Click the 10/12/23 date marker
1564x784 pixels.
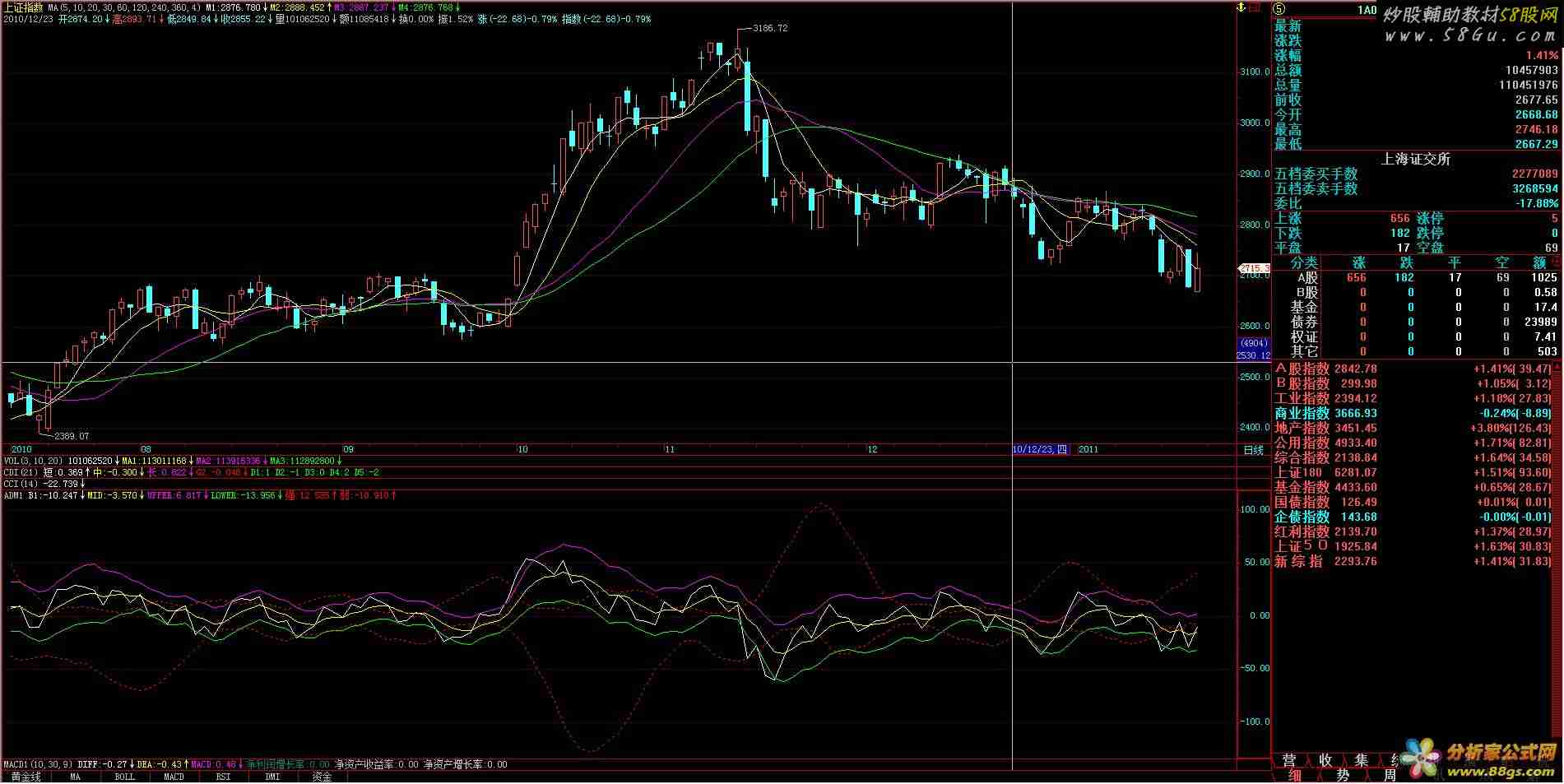coord(1041,450)
